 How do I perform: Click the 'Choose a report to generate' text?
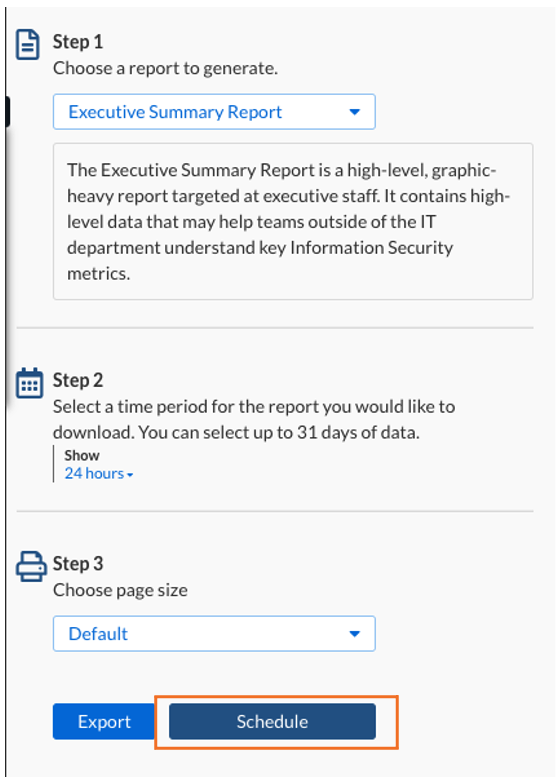click(165, 68)
